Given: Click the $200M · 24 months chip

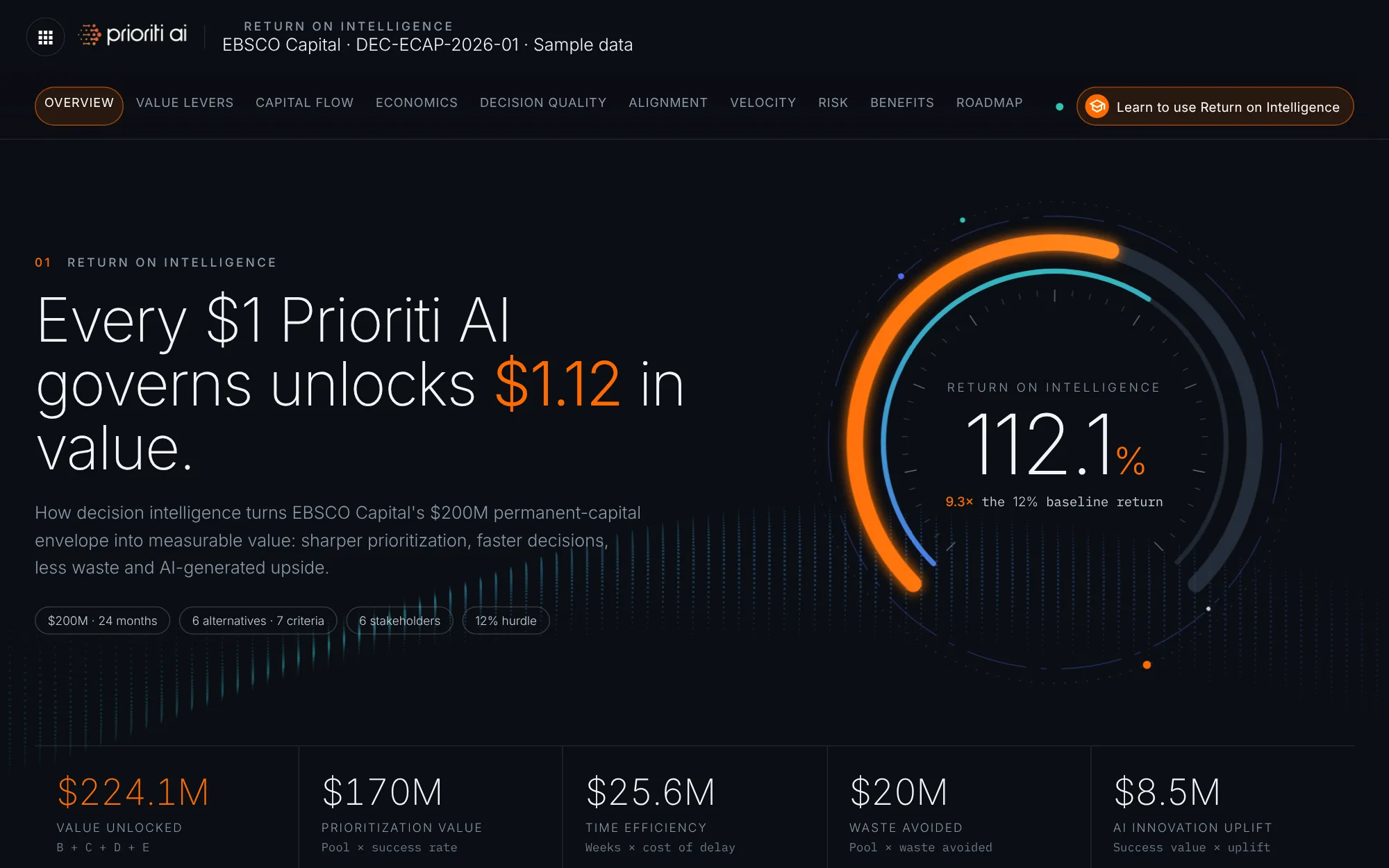Looking at the screenshot, I should (103, 621).
